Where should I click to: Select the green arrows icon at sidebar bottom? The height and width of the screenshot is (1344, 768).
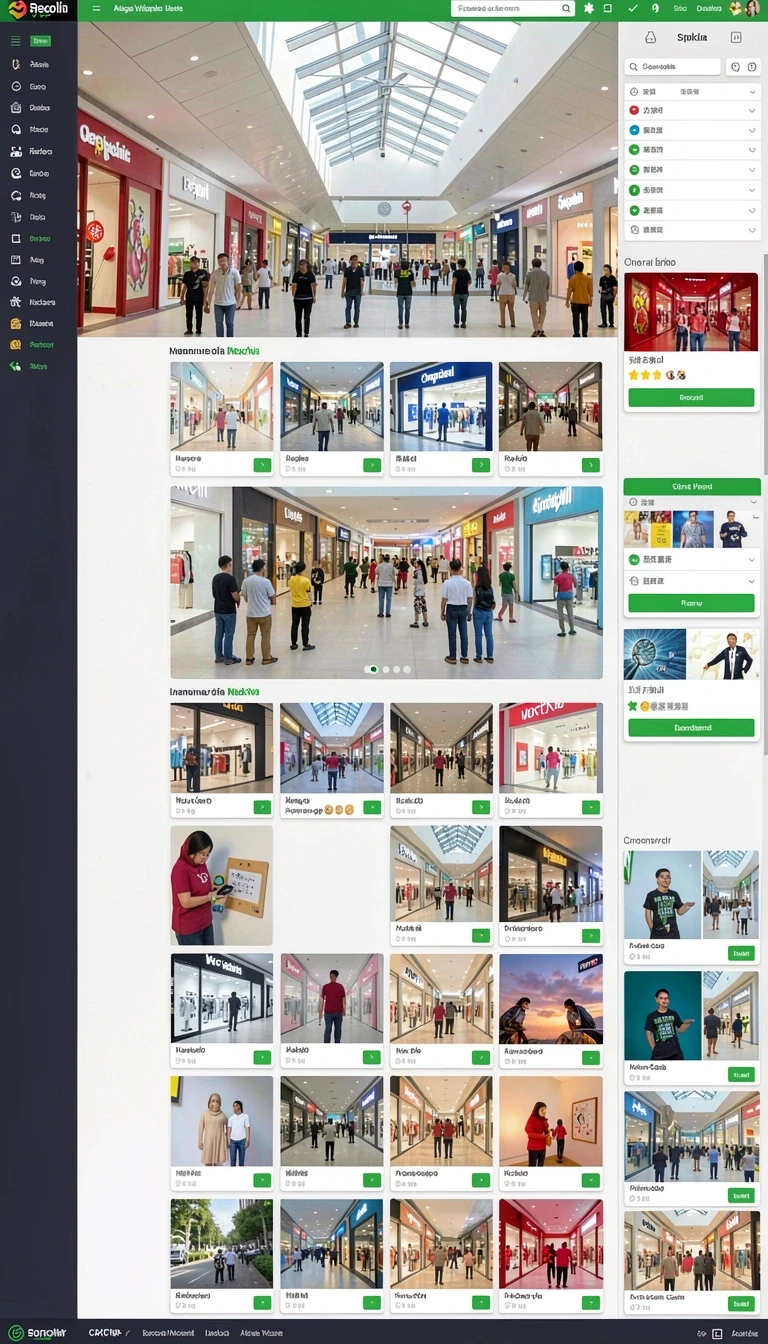click(x=15, y=366)
